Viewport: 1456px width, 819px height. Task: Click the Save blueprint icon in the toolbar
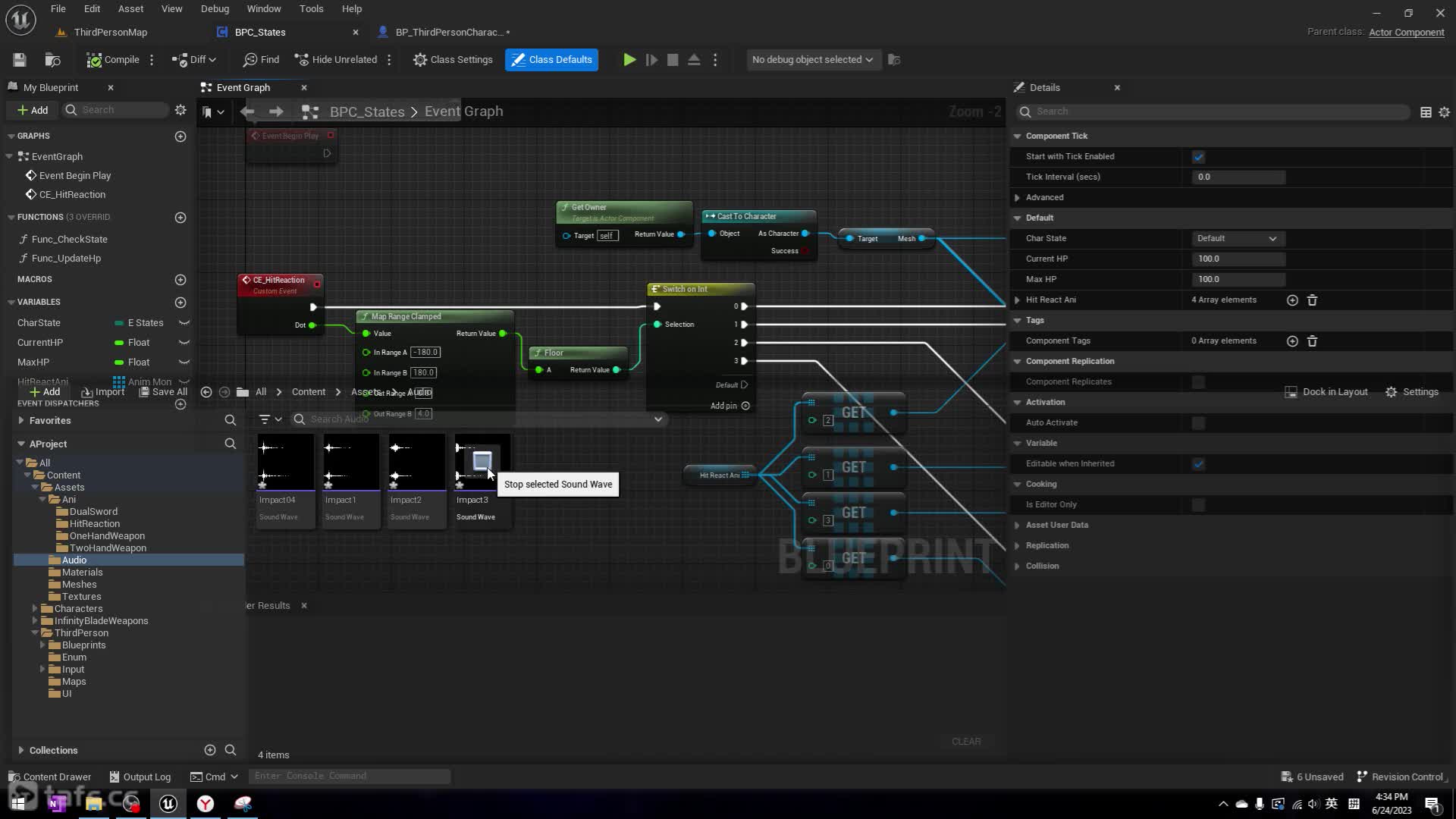pos(20,60)
